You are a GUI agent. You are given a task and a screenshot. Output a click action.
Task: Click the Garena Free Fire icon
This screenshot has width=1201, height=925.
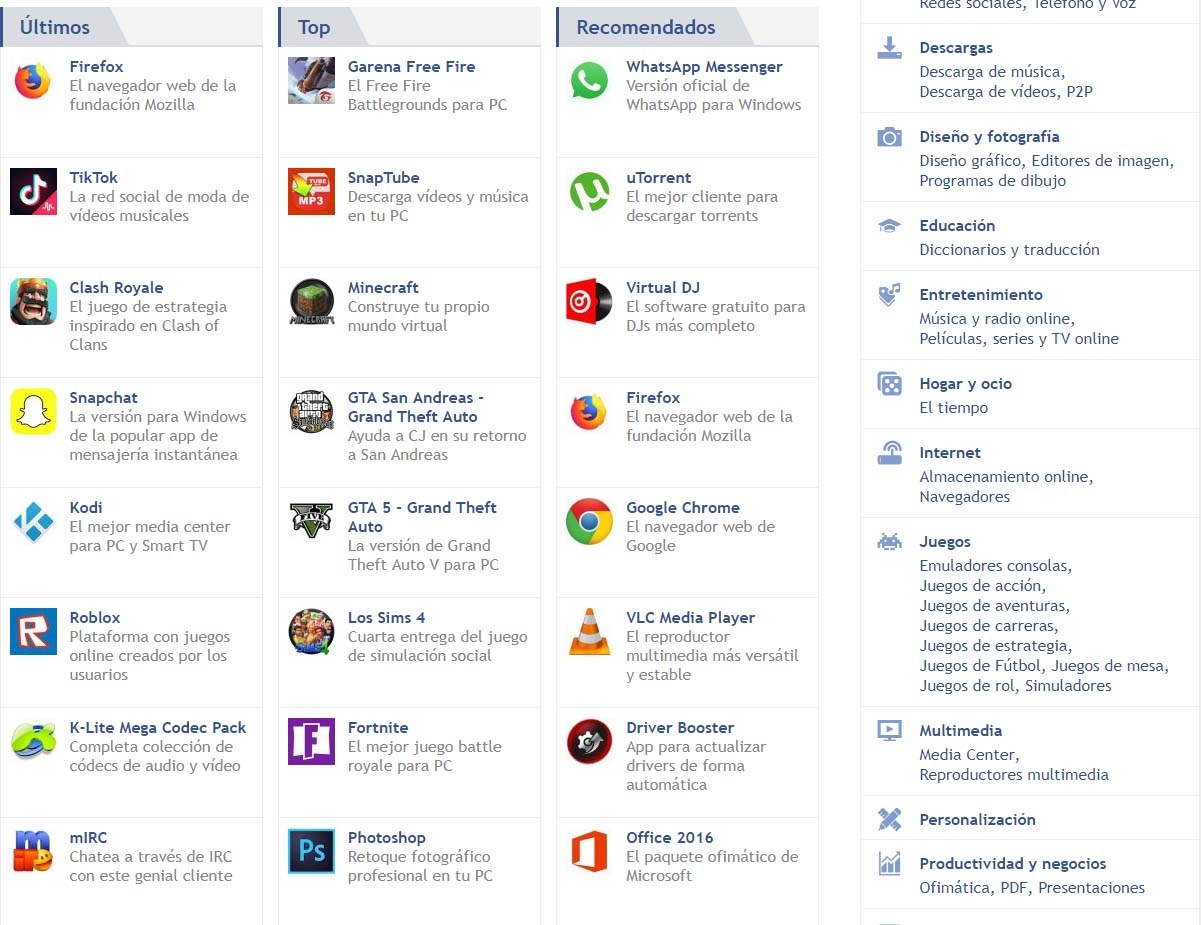(x=311, y=81)
